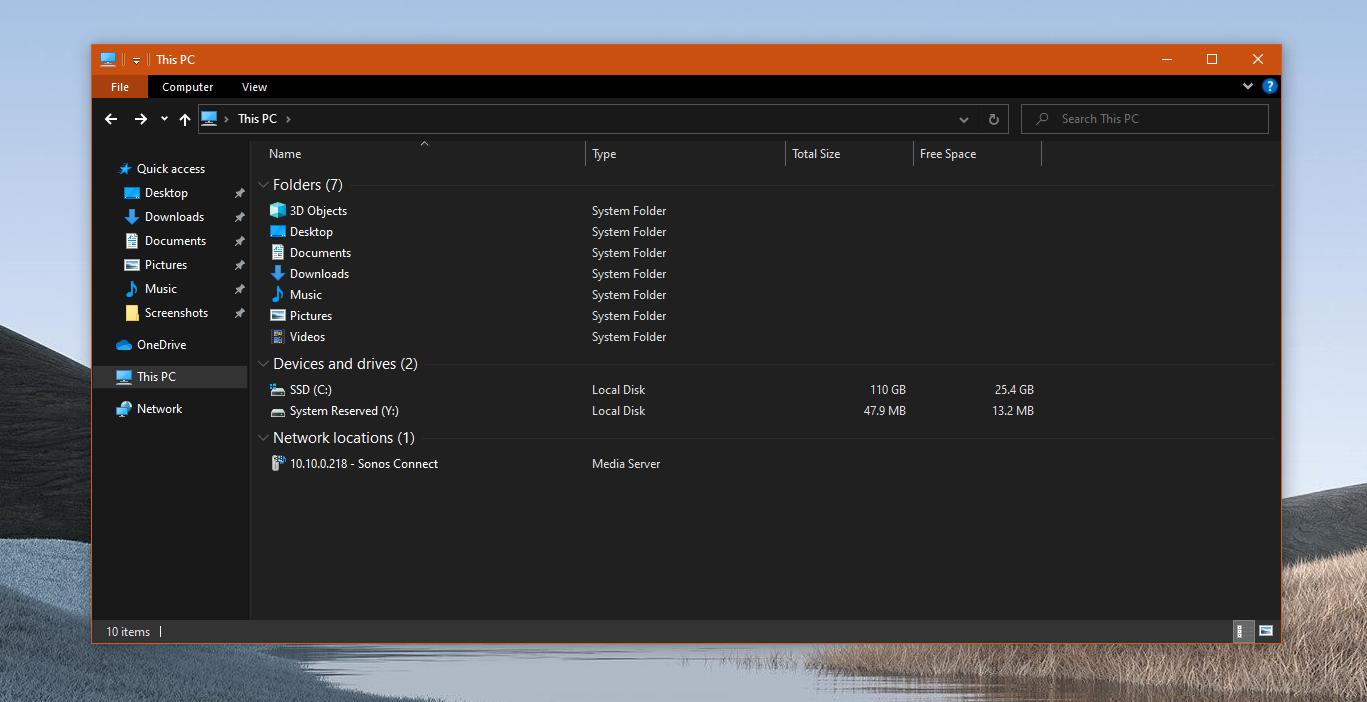Click the System Reserved (Y:) drive icon
The image size is (1367, 702).
point(278,411)
